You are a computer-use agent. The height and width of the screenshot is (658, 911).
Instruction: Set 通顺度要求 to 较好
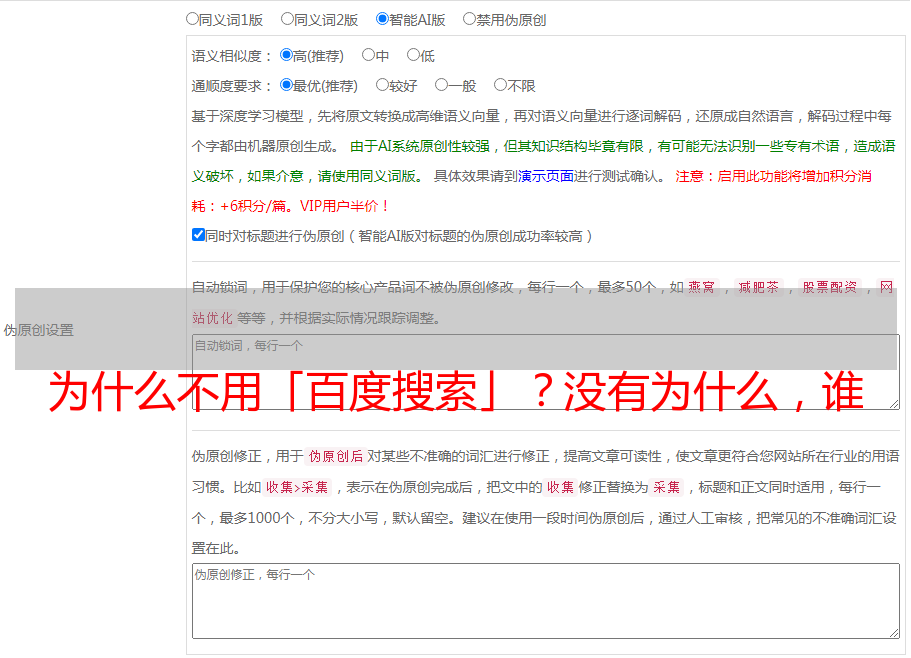tap(382, 85)
